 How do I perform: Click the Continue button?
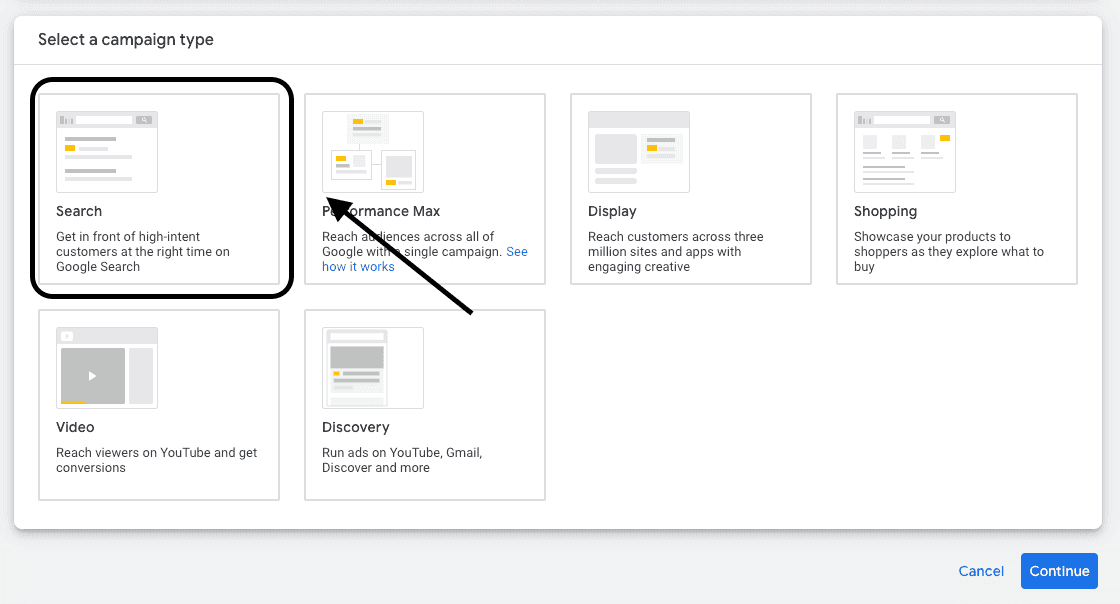coord(1059,571)
